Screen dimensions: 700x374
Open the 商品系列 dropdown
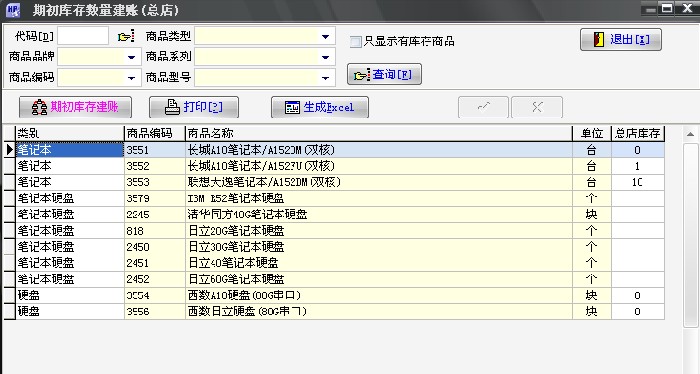[325, 57]
